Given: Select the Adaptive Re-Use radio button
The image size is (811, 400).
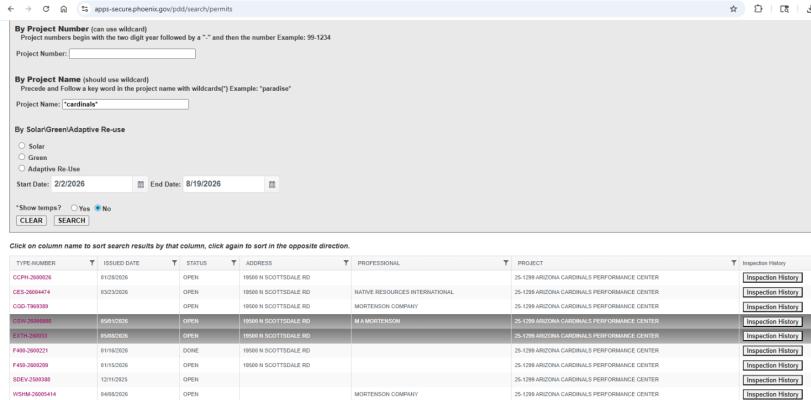Looking at the screenshot, I should coord(22,168).
